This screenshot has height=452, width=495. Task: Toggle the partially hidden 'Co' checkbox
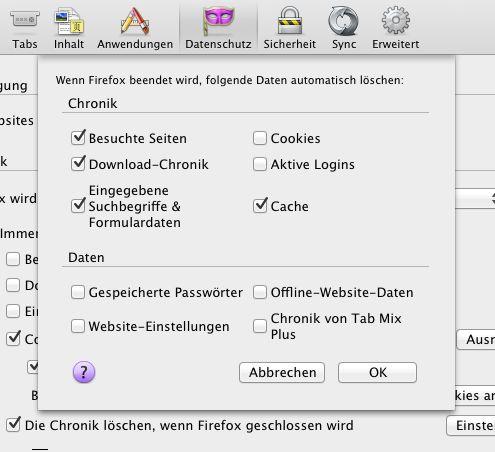pos(13,339)
